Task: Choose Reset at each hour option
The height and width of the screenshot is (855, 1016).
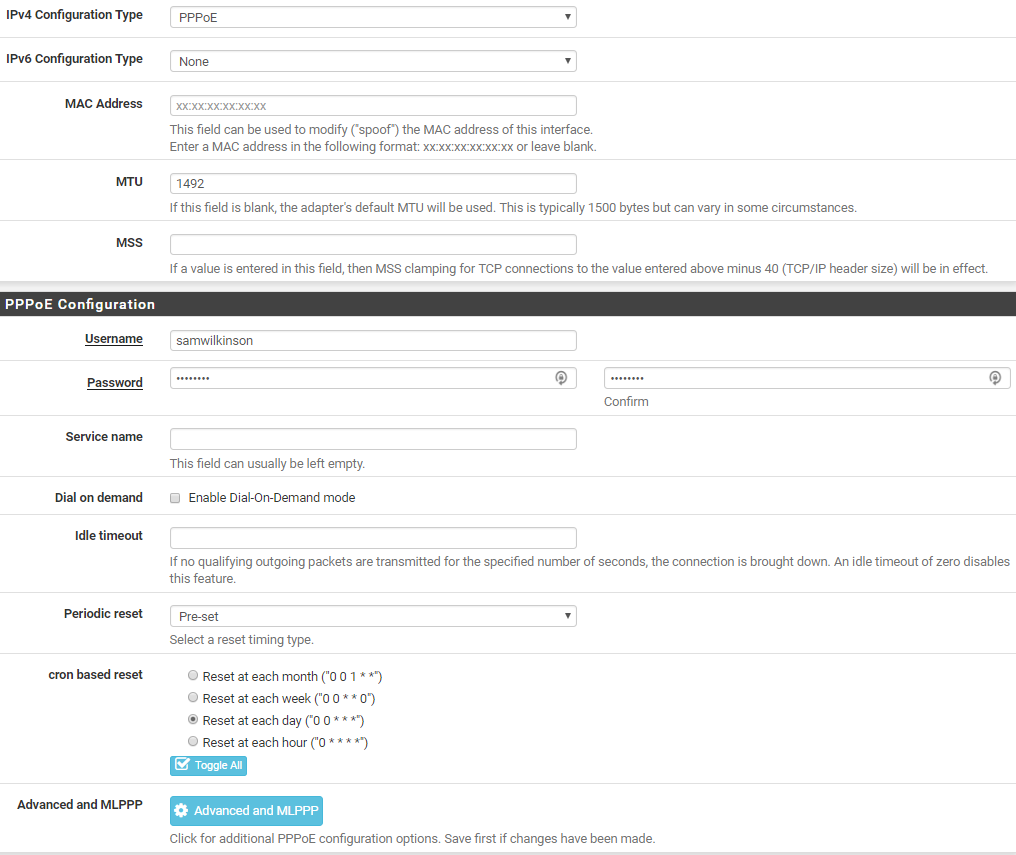Action: click(x=193, y=742)
